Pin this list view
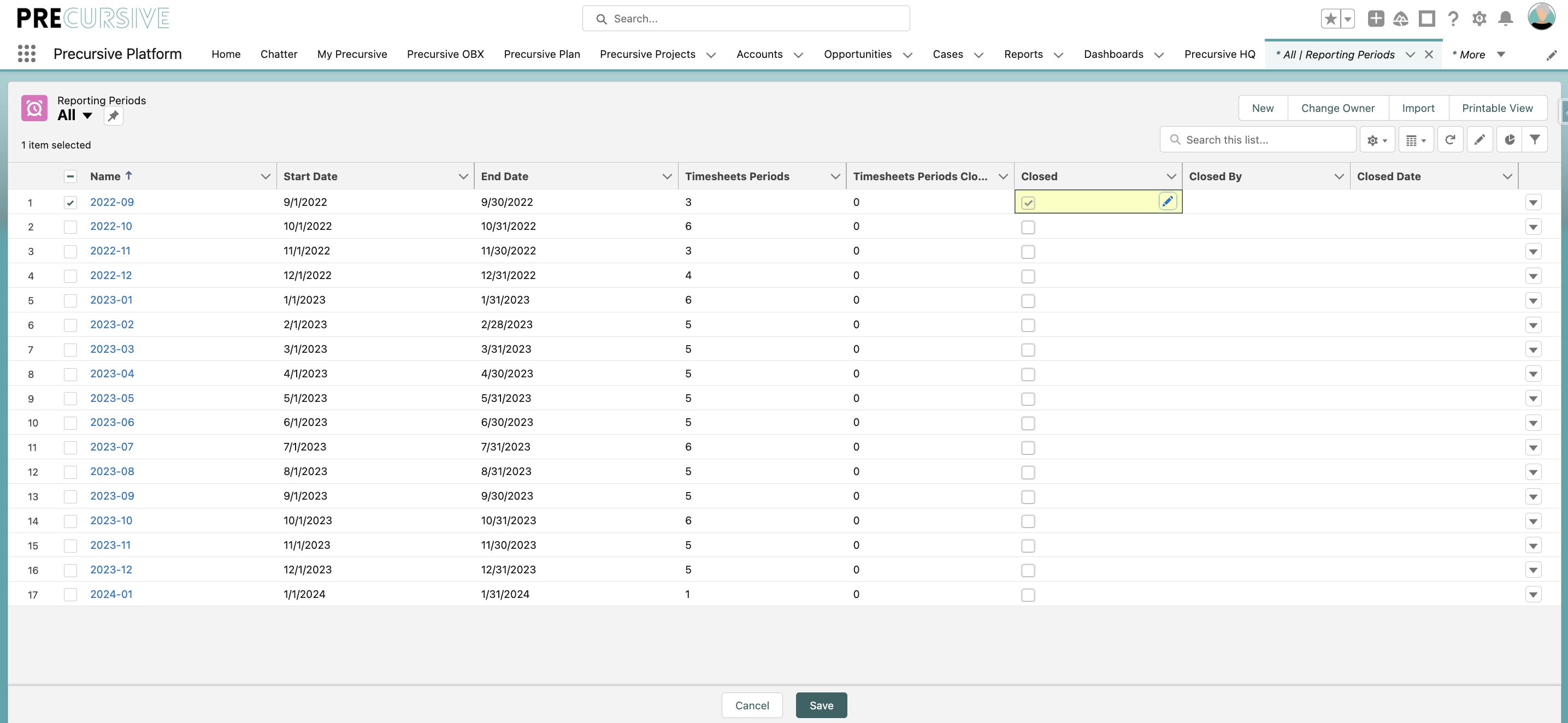Viewport: 1568px width, 723px height. [x=113, y=116]
